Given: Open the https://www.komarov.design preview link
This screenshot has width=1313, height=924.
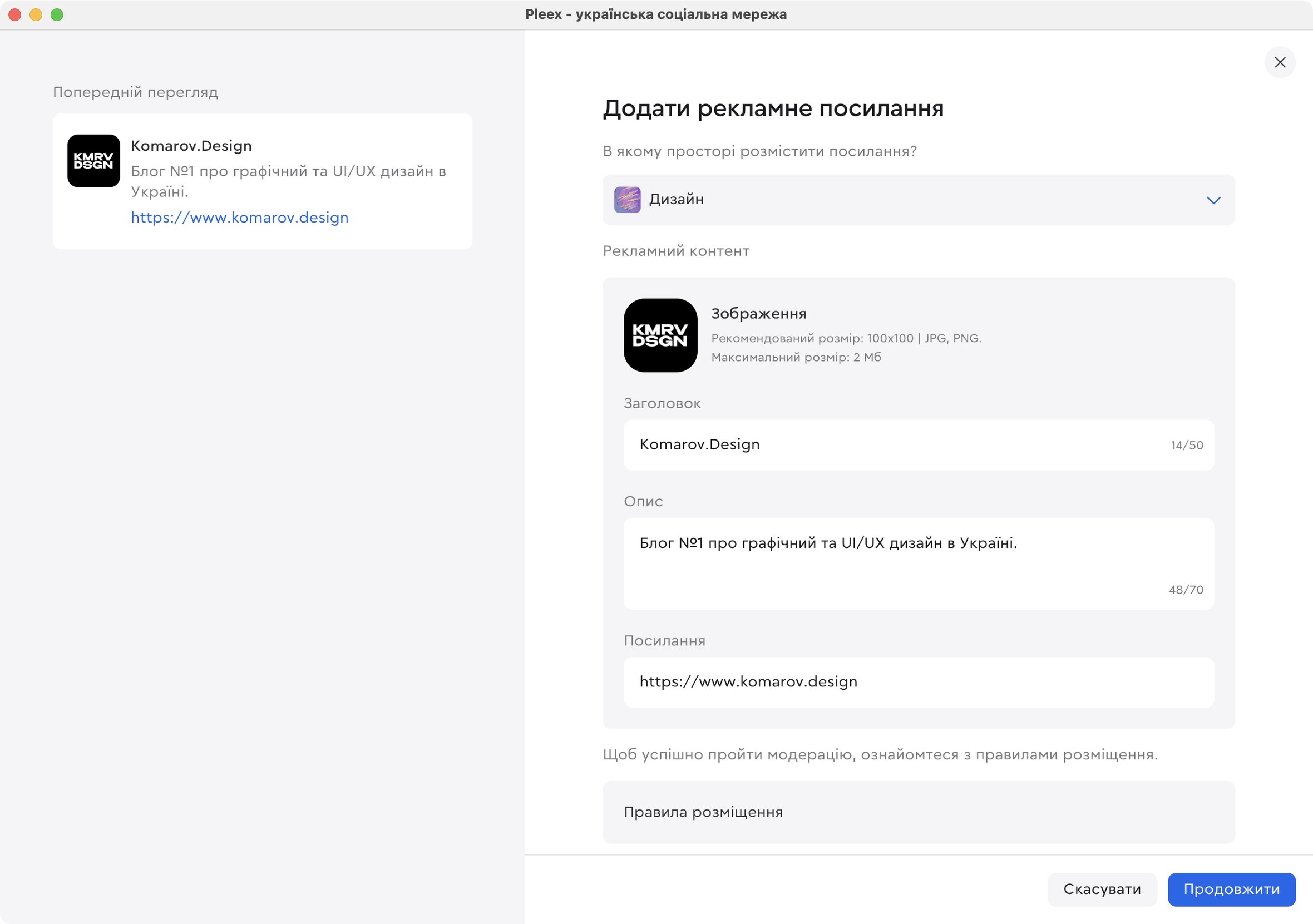Looking at the screenshot, I should [x=240, y=218].
